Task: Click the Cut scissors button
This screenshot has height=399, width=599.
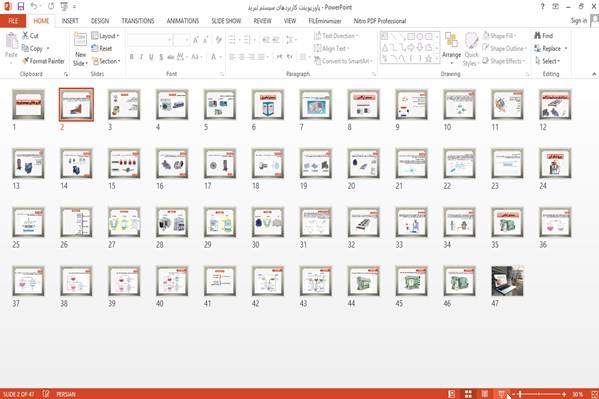Action: pos(30,36)
